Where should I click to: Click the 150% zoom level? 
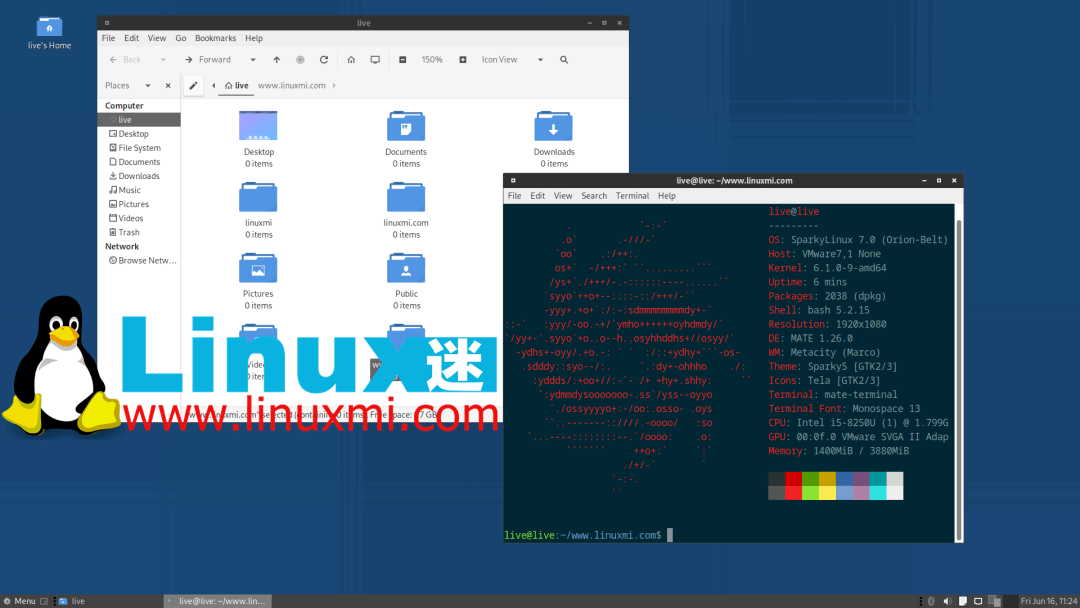click(x=432, y=60)
